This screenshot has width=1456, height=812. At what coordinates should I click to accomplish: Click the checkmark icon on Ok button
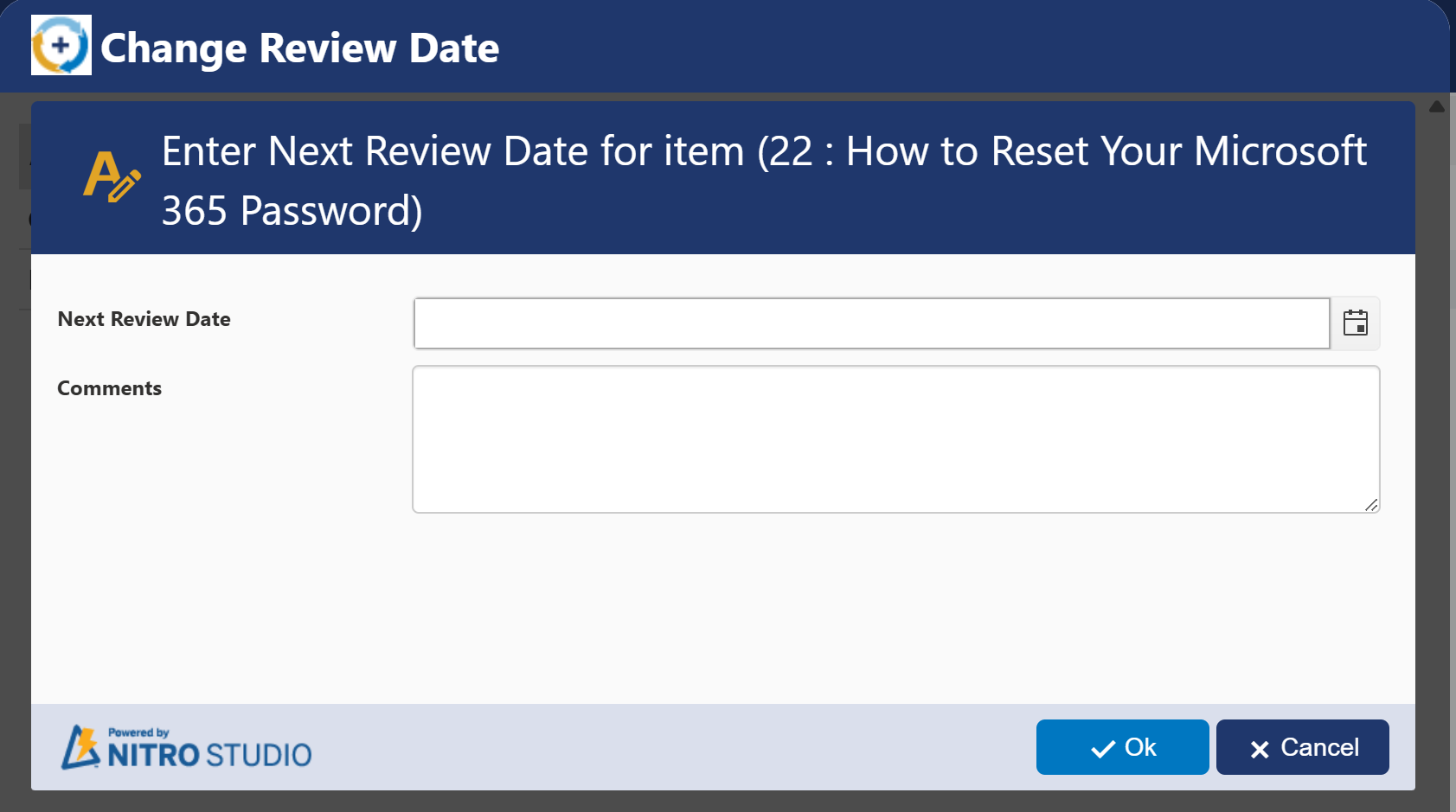click(1102, 749)
